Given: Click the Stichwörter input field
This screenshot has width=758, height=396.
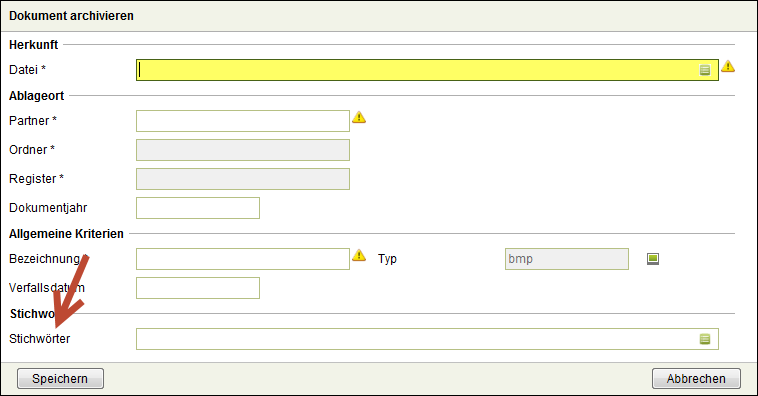Looking at the screenshot, I should pos(427,339).
